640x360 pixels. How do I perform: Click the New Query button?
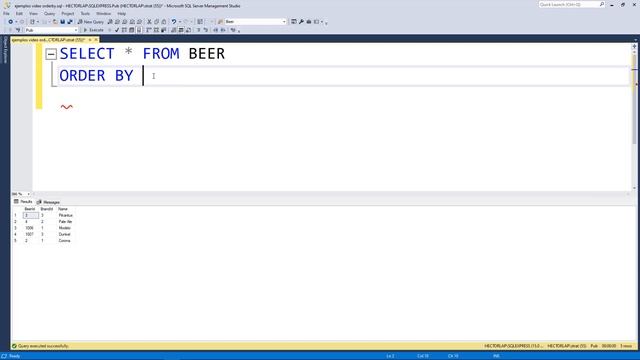click(91, 22)
